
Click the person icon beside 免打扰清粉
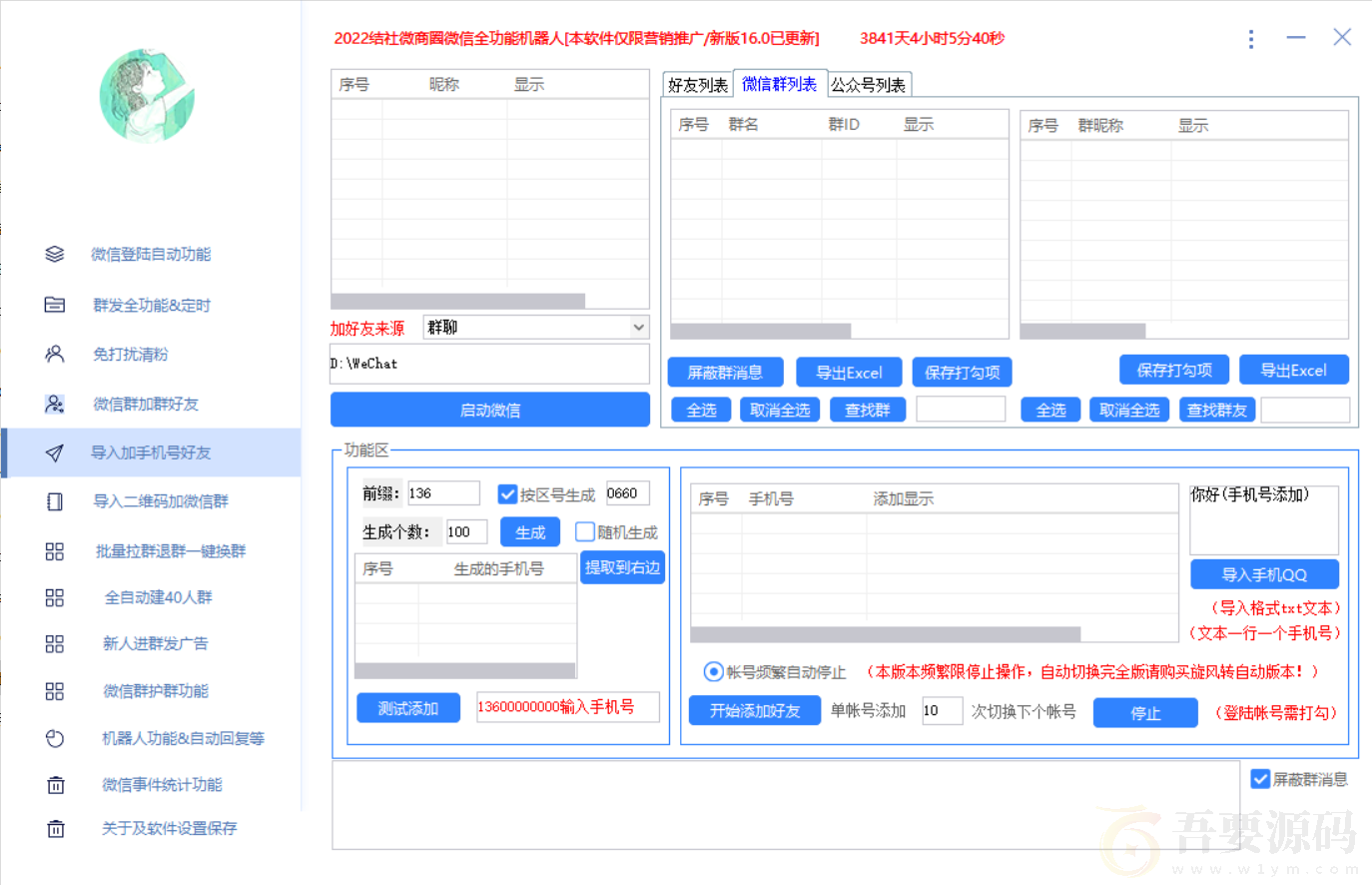pos(55,354)
